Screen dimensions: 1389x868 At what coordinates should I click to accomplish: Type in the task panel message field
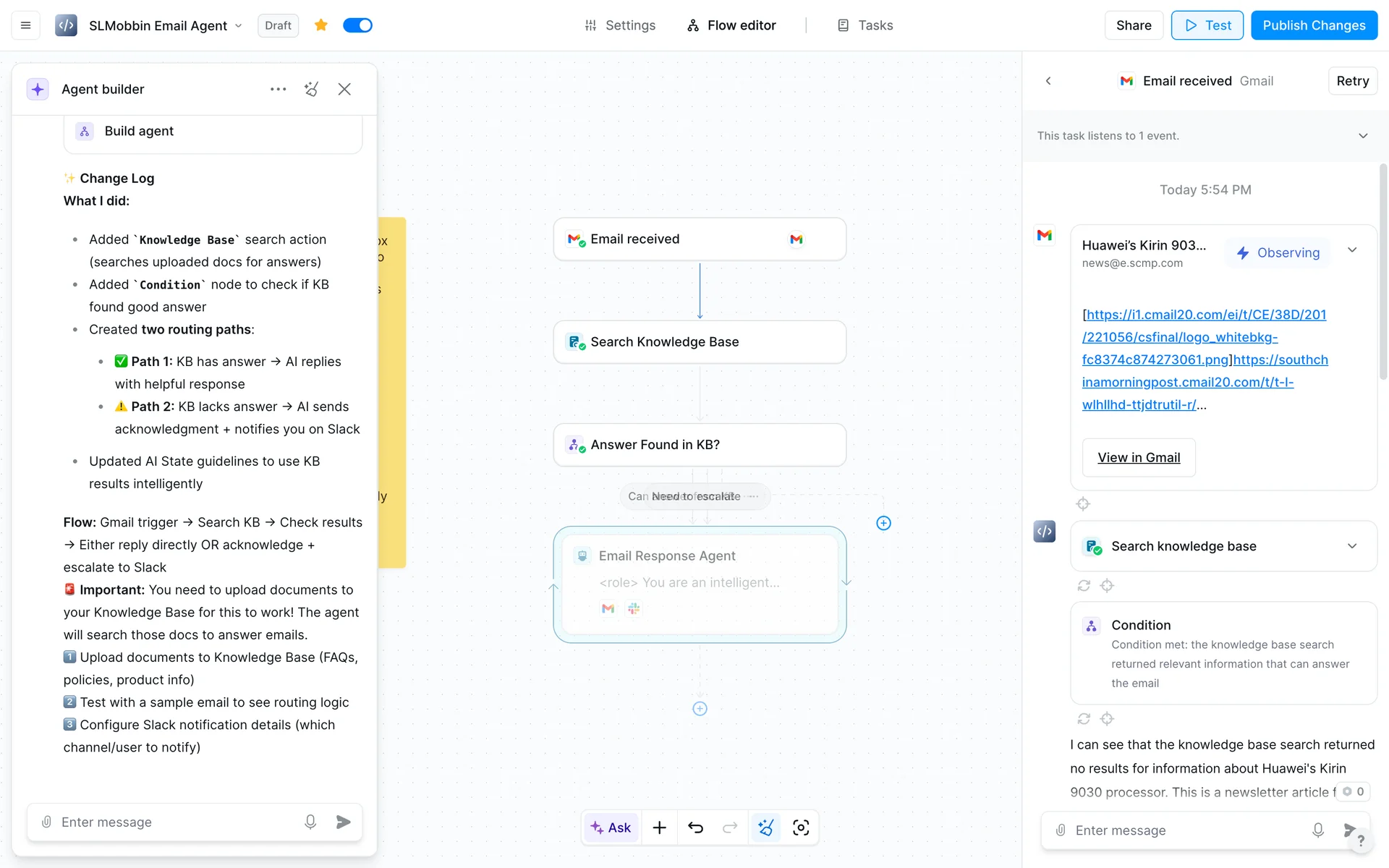[1186, 830]
